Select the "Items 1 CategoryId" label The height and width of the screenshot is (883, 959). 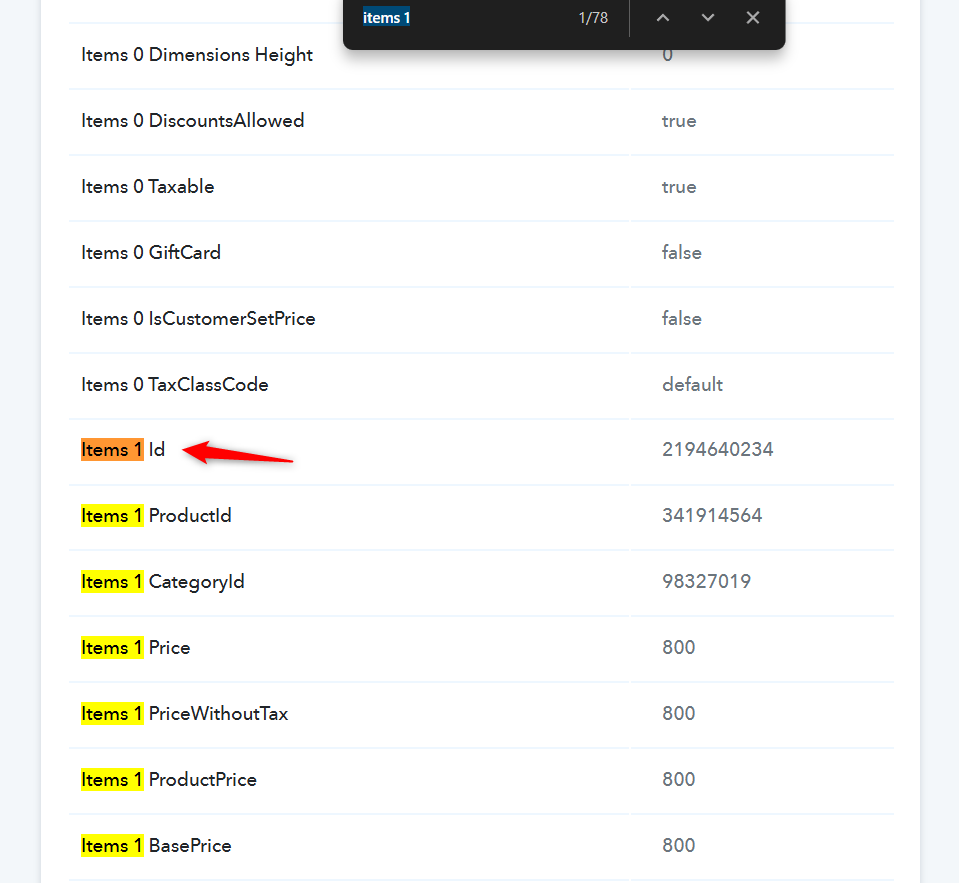[163, 582]
